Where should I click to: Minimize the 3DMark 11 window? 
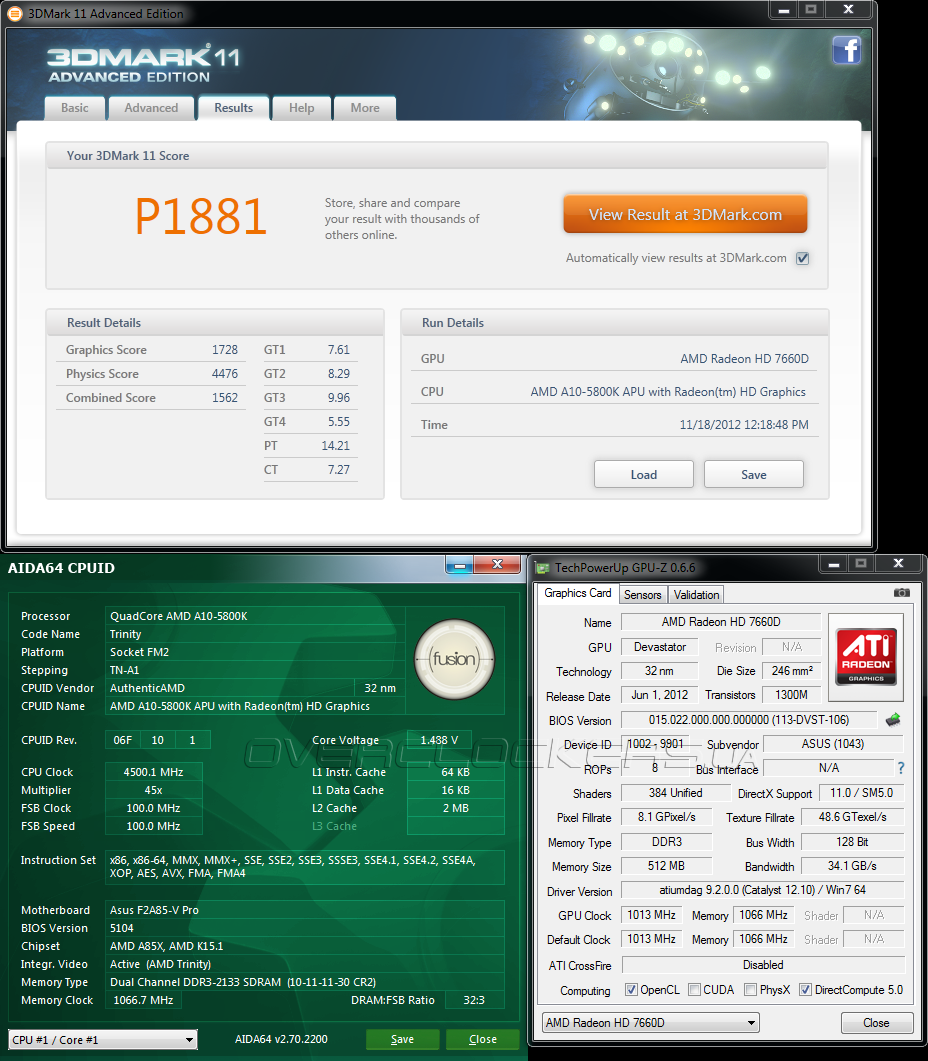click(x=784, y=10)
